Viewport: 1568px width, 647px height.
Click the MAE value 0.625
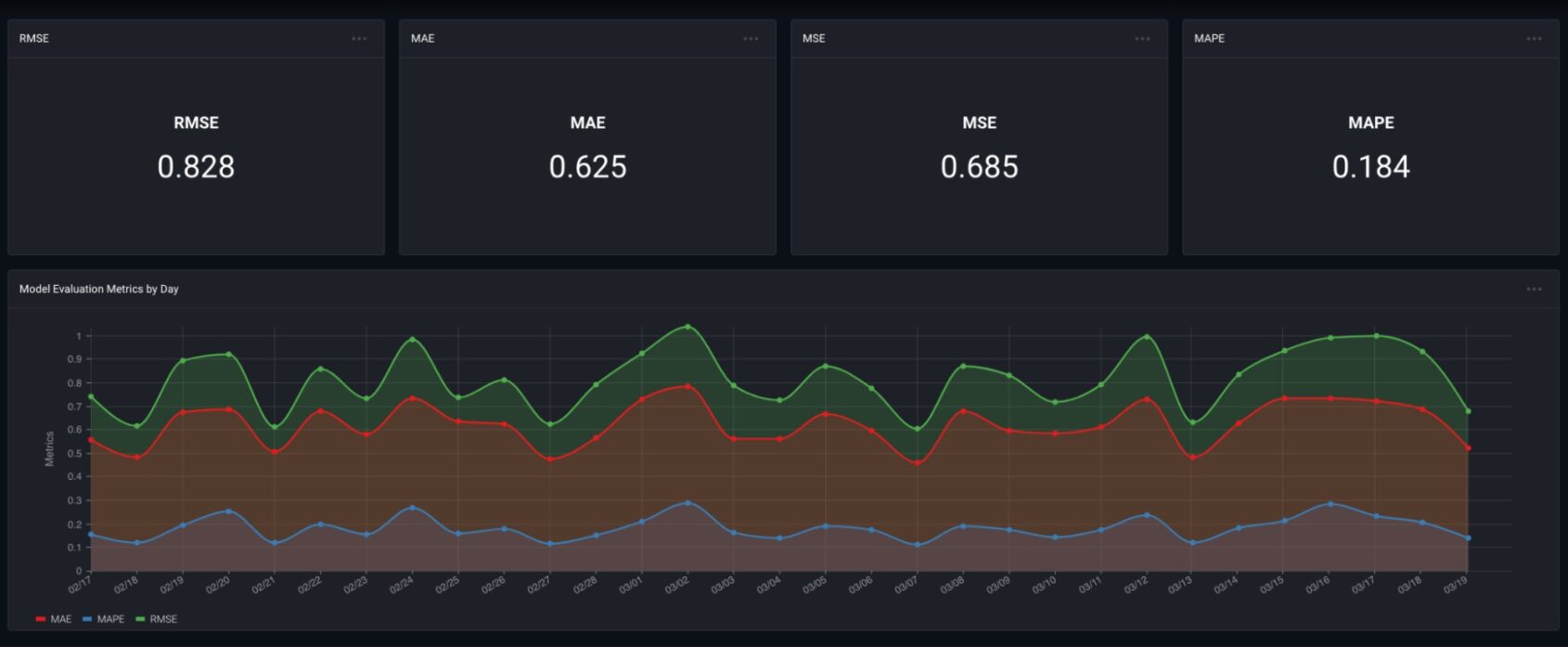click(x=587, y=167)
